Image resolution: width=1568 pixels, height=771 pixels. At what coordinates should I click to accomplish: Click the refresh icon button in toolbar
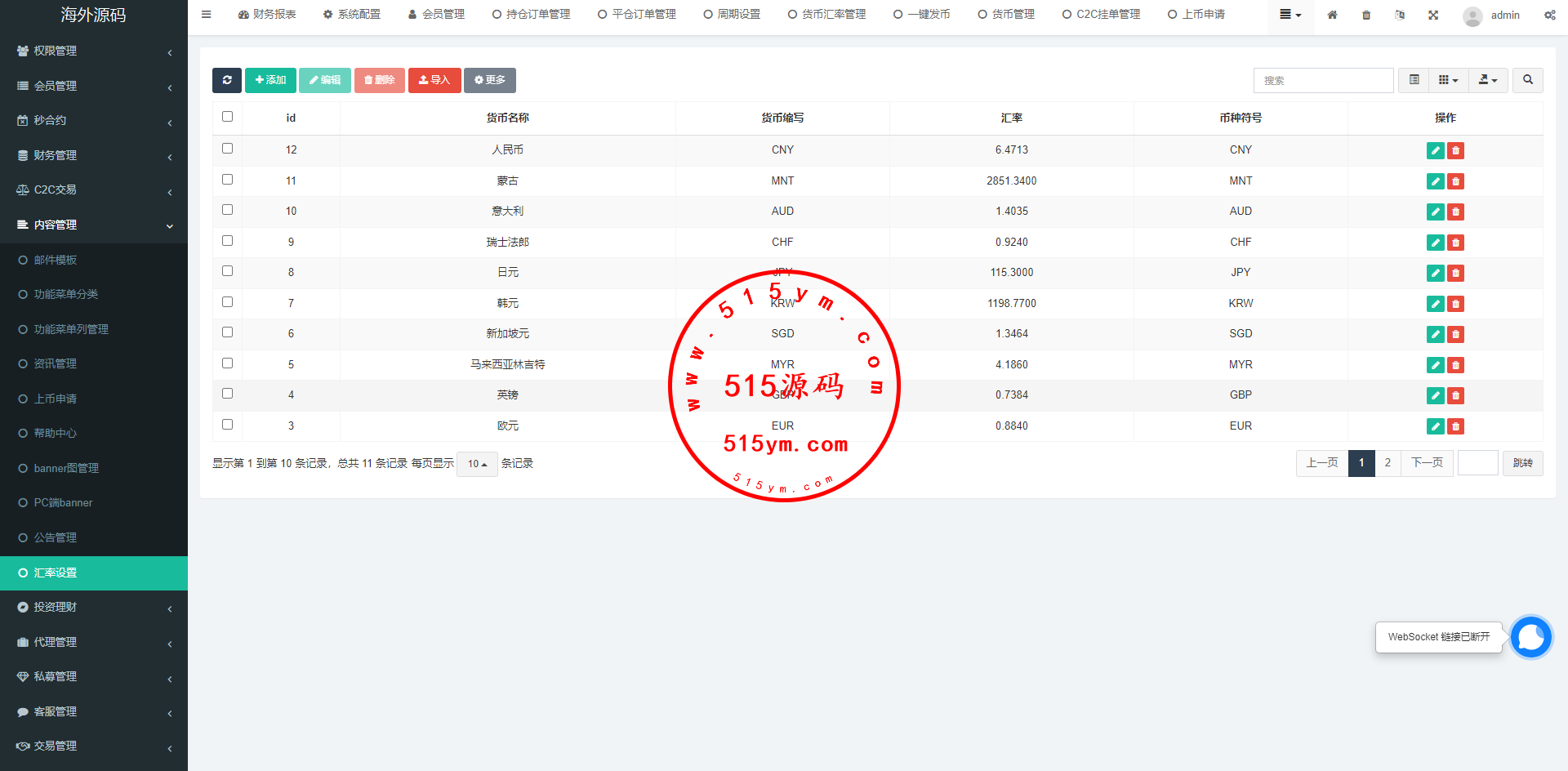227,80
